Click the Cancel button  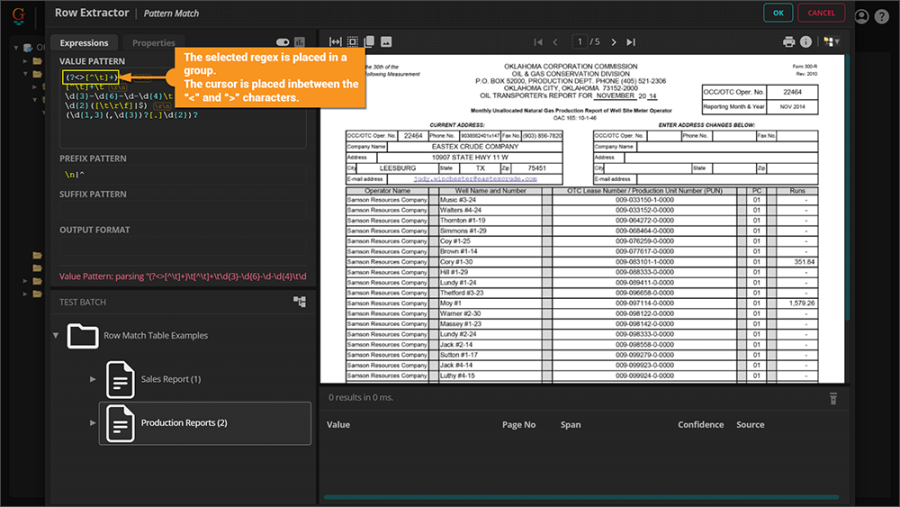[x=820, y=13]
